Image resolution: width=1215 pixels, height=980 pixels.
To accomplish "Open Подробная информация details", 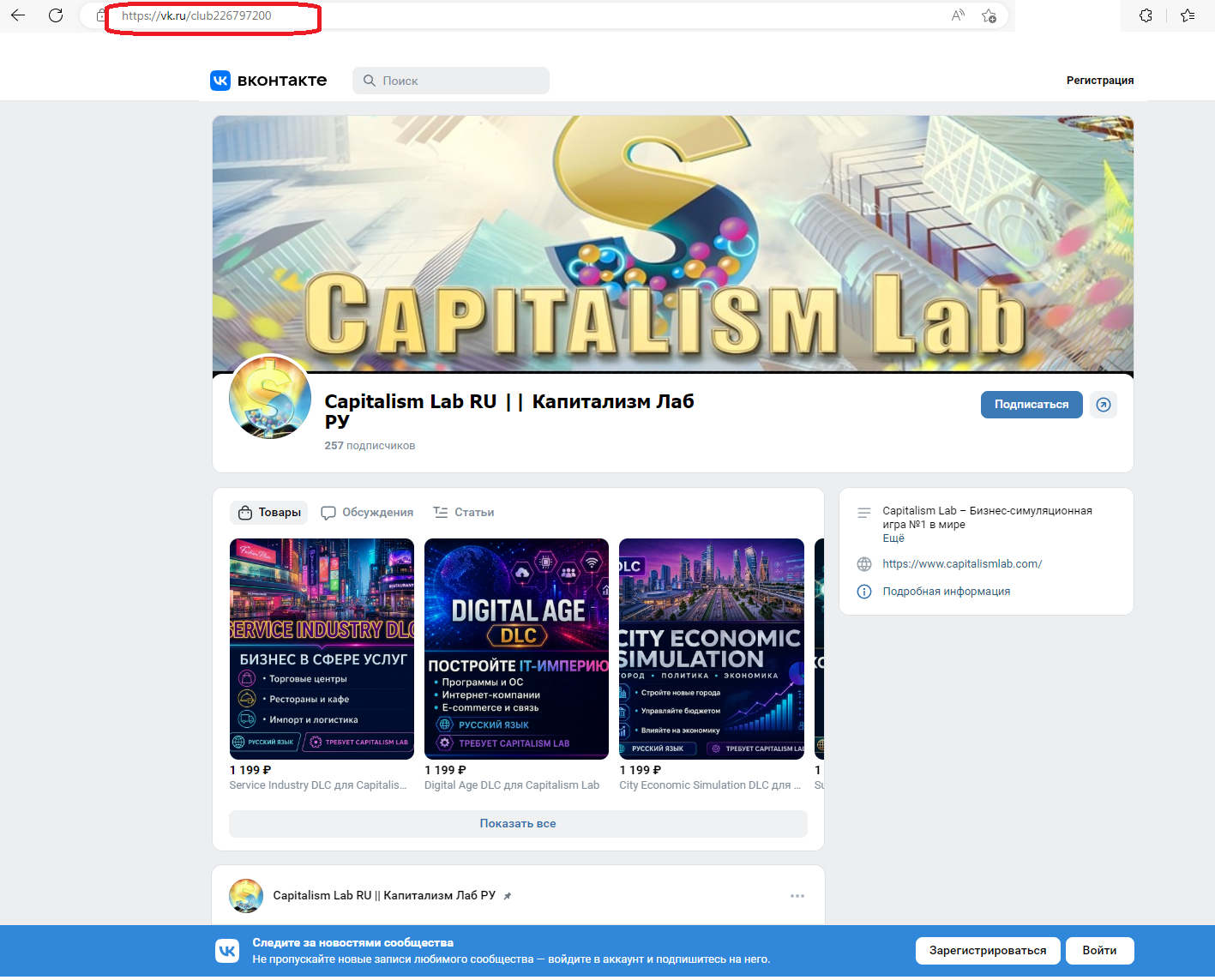I will (x=947, y=592).
